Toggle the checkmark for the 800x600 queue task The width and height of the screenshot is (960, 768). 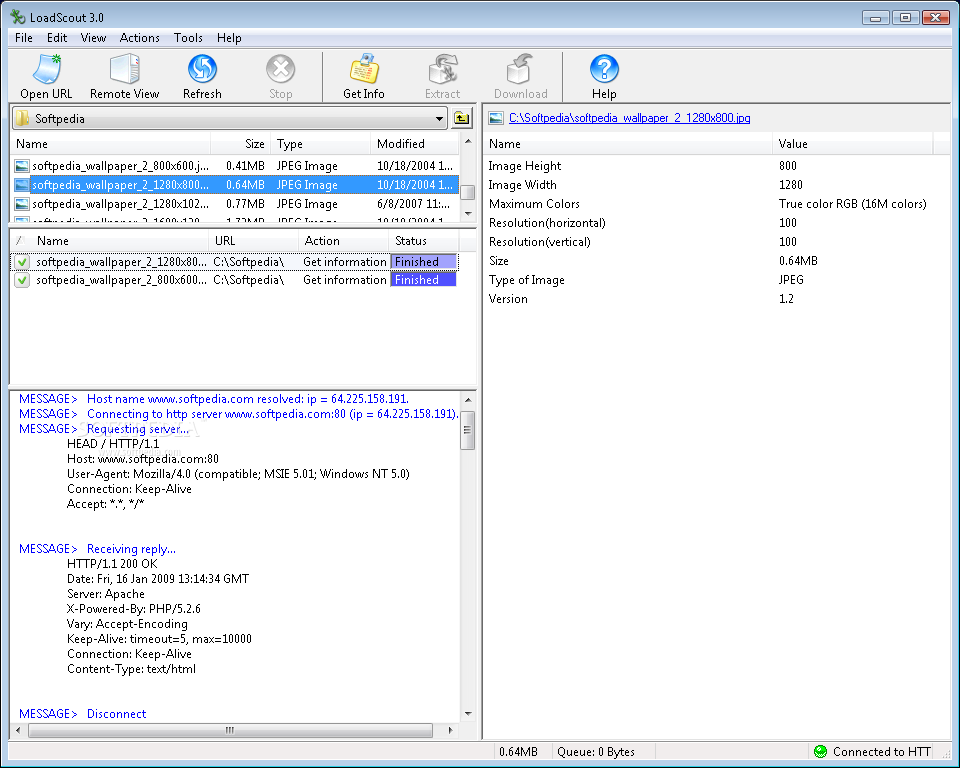[x=22, y=280]
